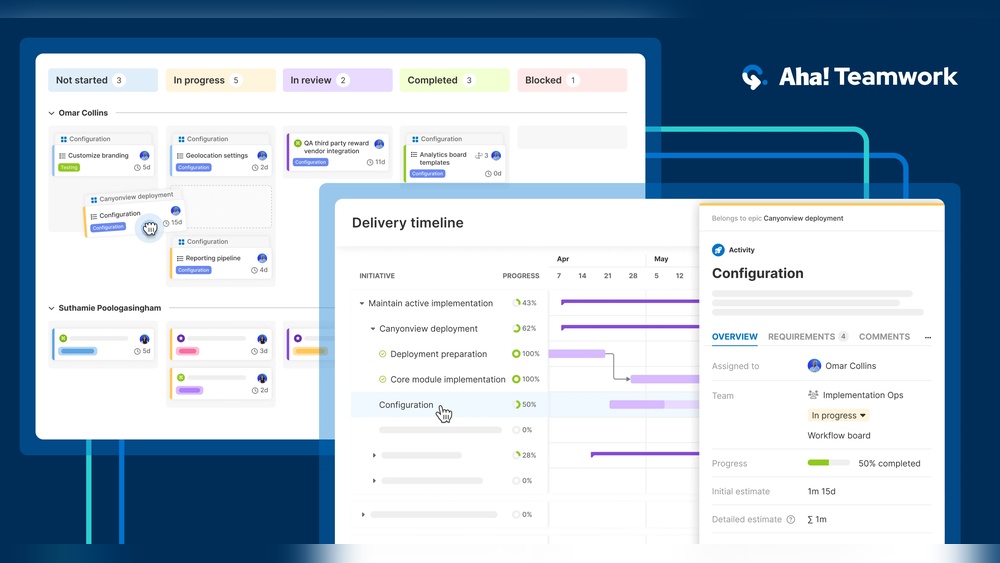The width and height of the screenshot is (1000, 563).
Task: Click Omar Collins avatar in Assigned to
Action: [814, 366]
